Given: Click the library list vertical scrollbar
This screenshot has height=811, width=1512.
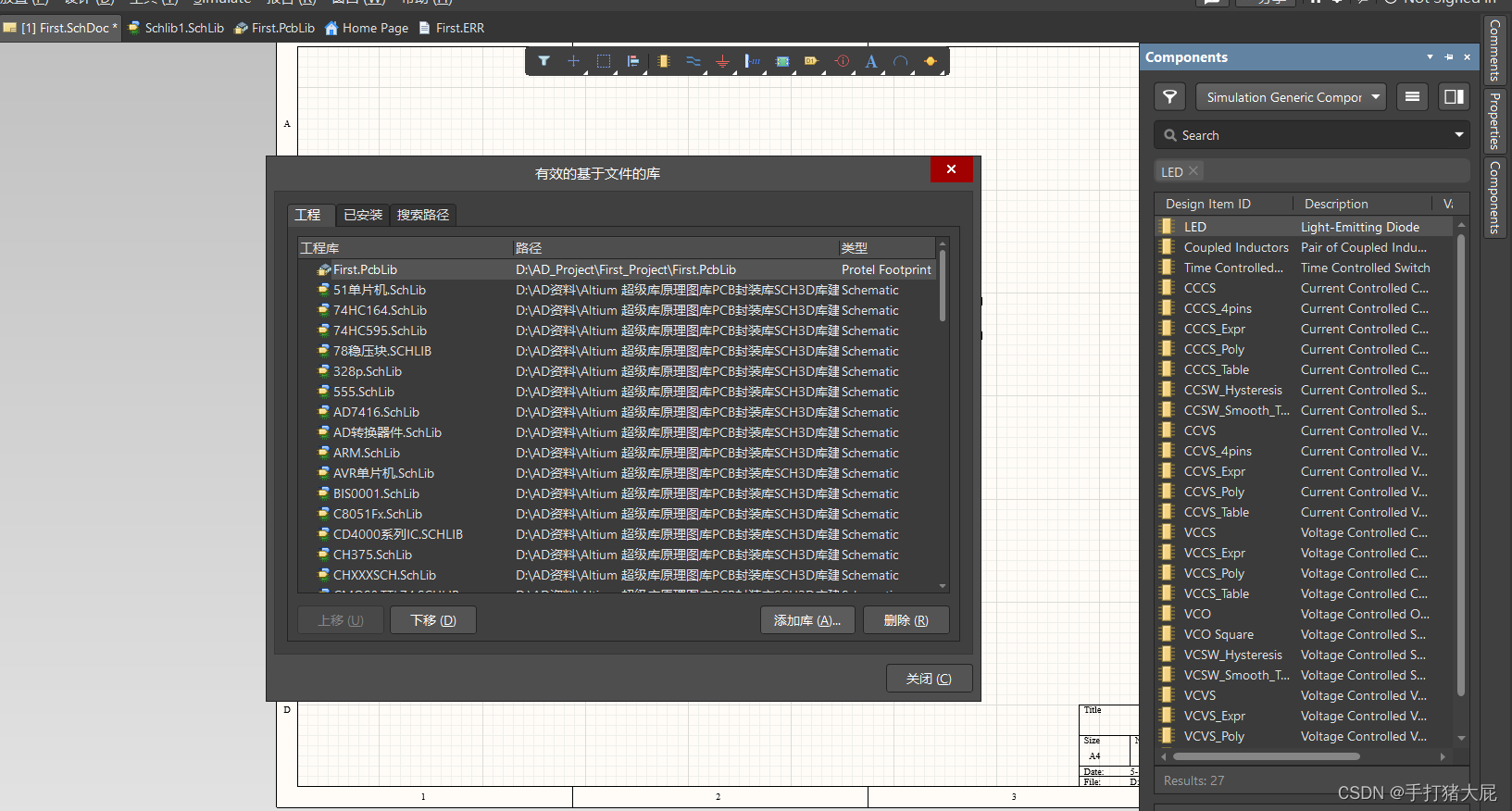Looking at the screenshot, I should [943, 287].
